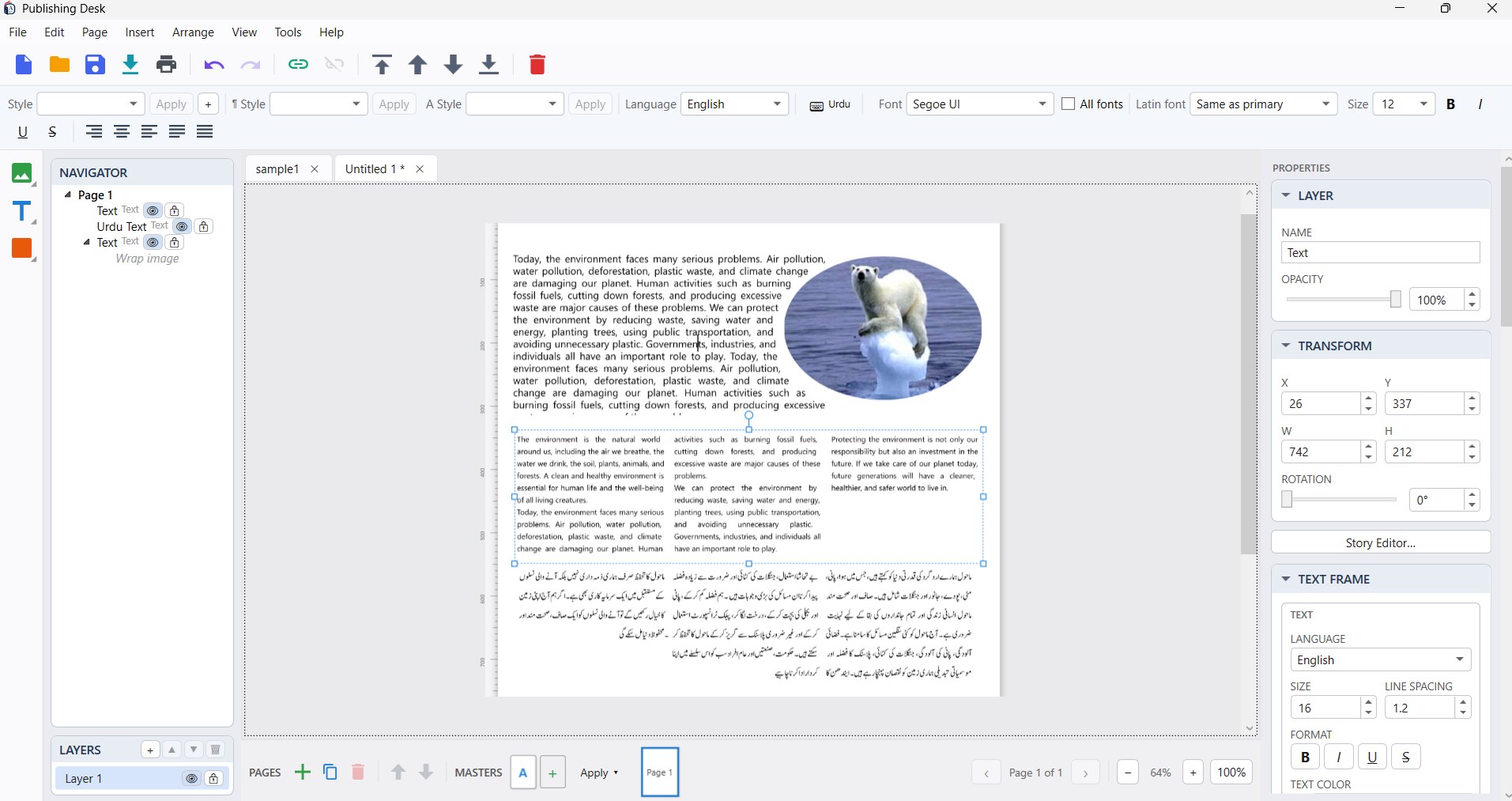This screenshot has height=801, width=1512.
Task: Open the master page Apply menu
Action: click(x=599, y=773)
